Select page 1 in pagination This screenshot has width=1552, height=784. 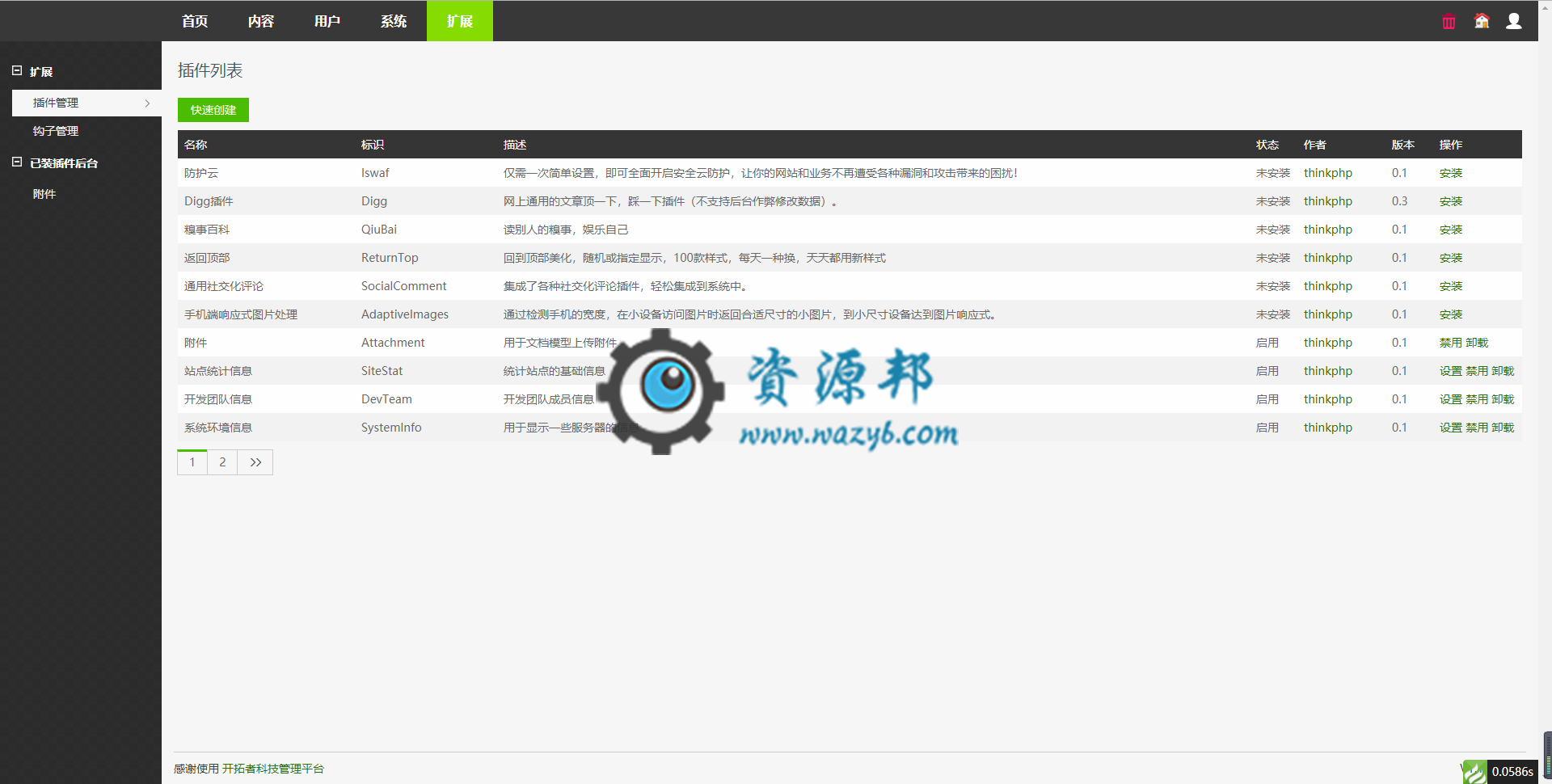pos(192,462)
